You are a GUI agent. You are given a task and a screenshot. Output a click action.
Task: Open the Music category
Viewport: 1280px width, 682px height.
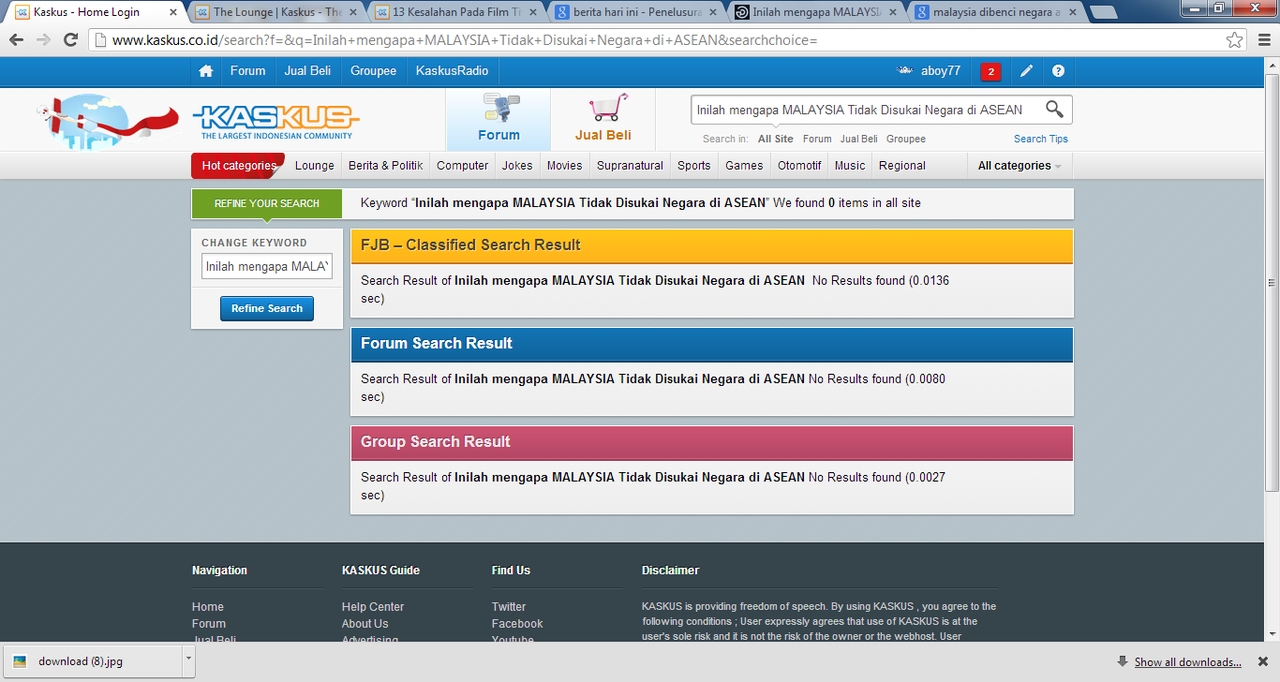point(850,166)
